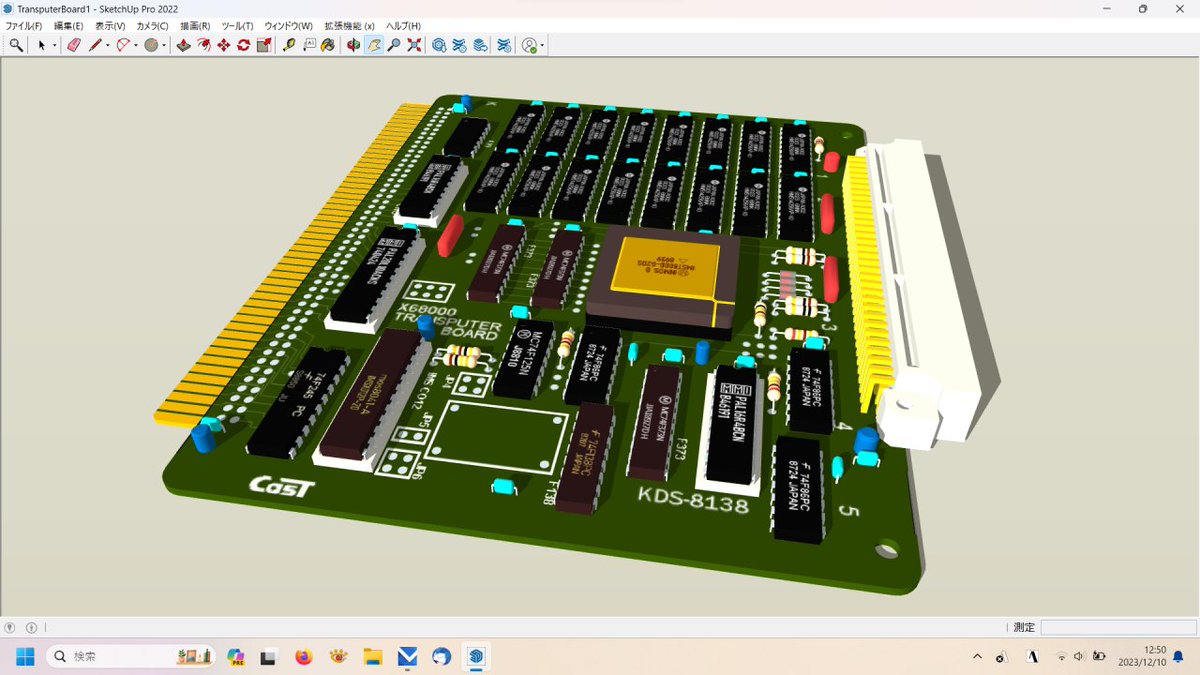Screen dimensions: 1200x675
Task: Open the Circle tool dropdown options
Action: point(163,44)
